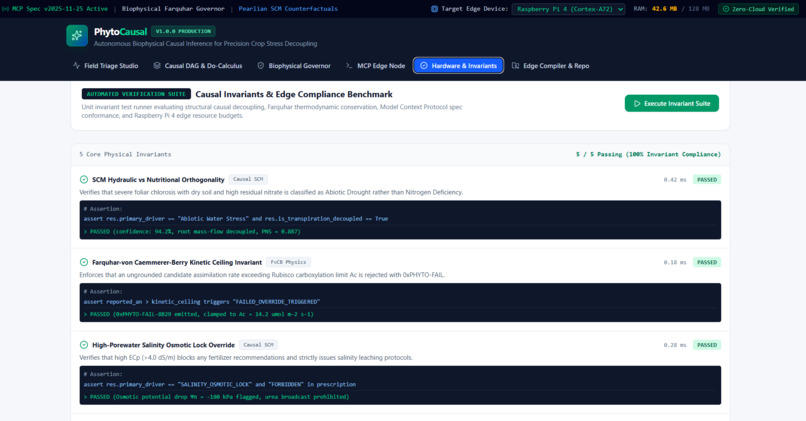Click the SCM Hydraulic vs Nutritional Orthogonality title
806x421 pixels.
[x=158, y=180]
